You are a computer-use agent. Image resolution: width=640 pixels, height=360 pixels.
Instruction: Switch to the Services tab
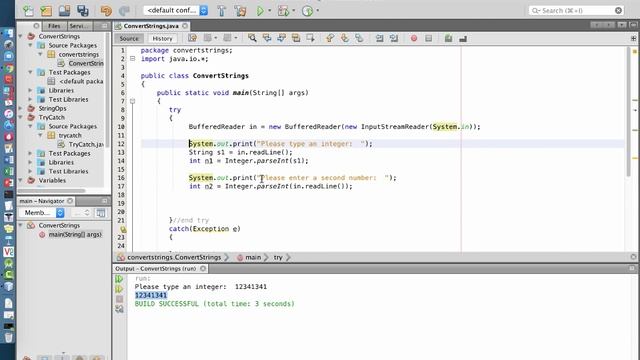coord(79,26)
